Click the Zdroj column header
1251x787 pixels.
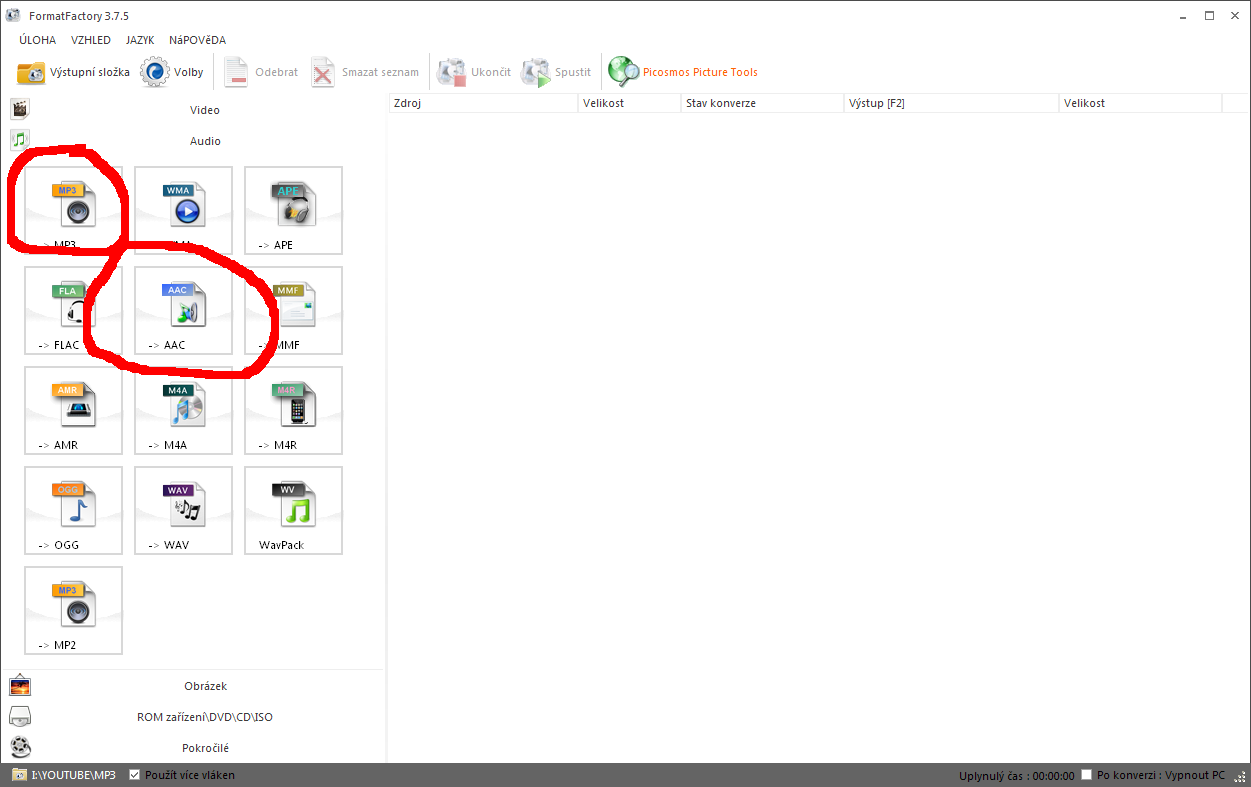[483, 103]
